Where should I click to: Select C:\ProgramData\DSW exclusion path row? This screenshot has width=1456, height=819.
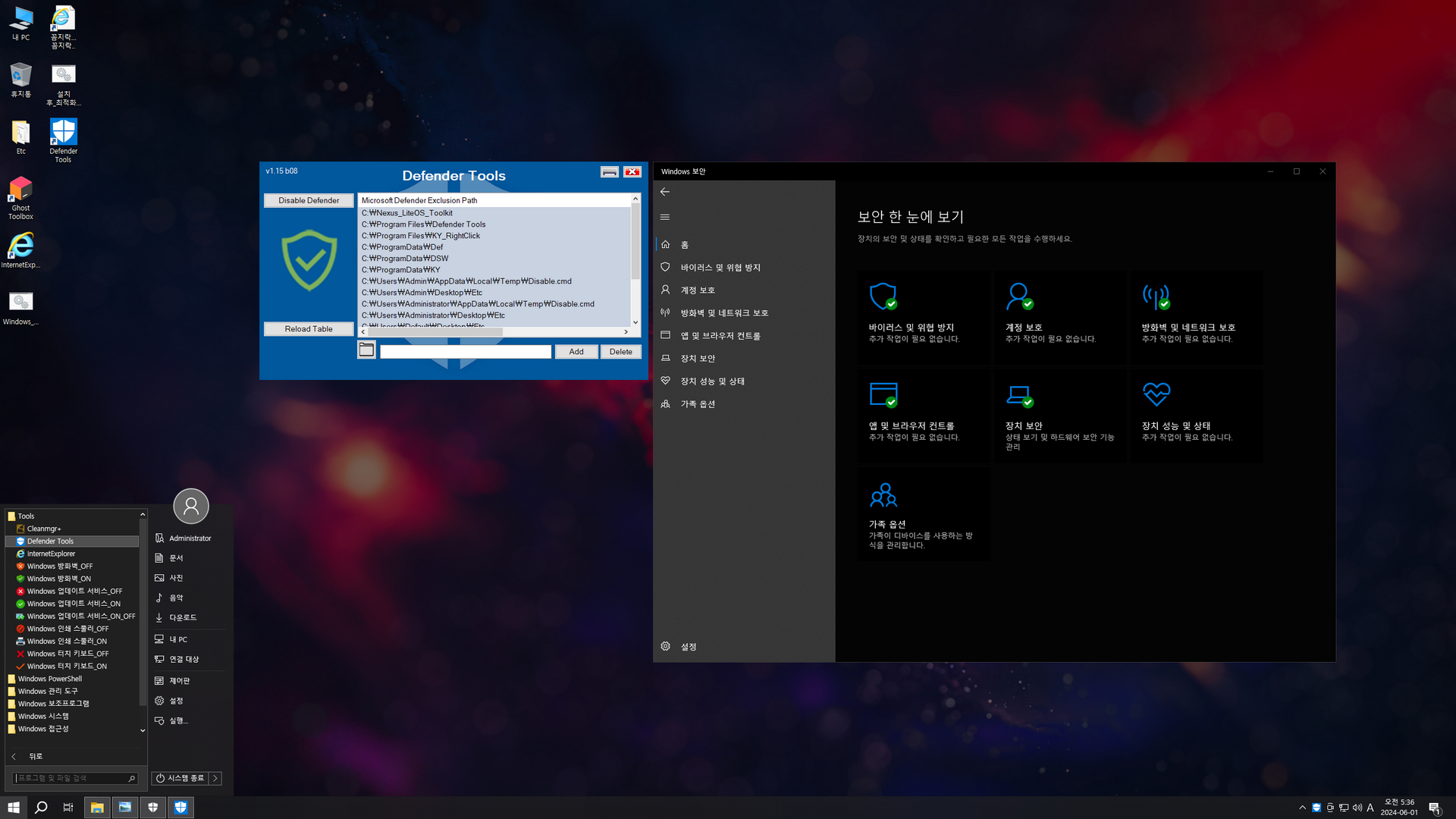pyautogui.click(x=405, y=259)
